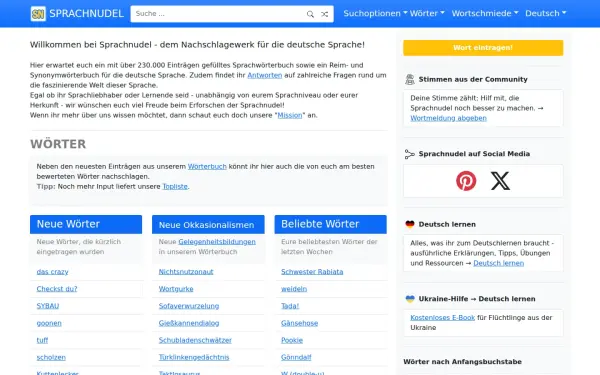Open the Pinterest social media icon
The height and width of the screenshot is (375, 600).
(466, 181)
